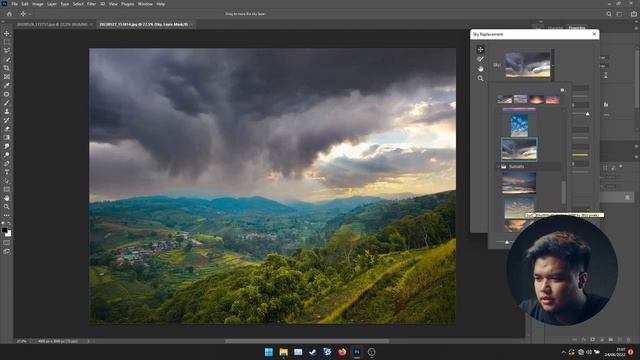Select the Dodge tool
Screen dimensions: 640x360
7,155
